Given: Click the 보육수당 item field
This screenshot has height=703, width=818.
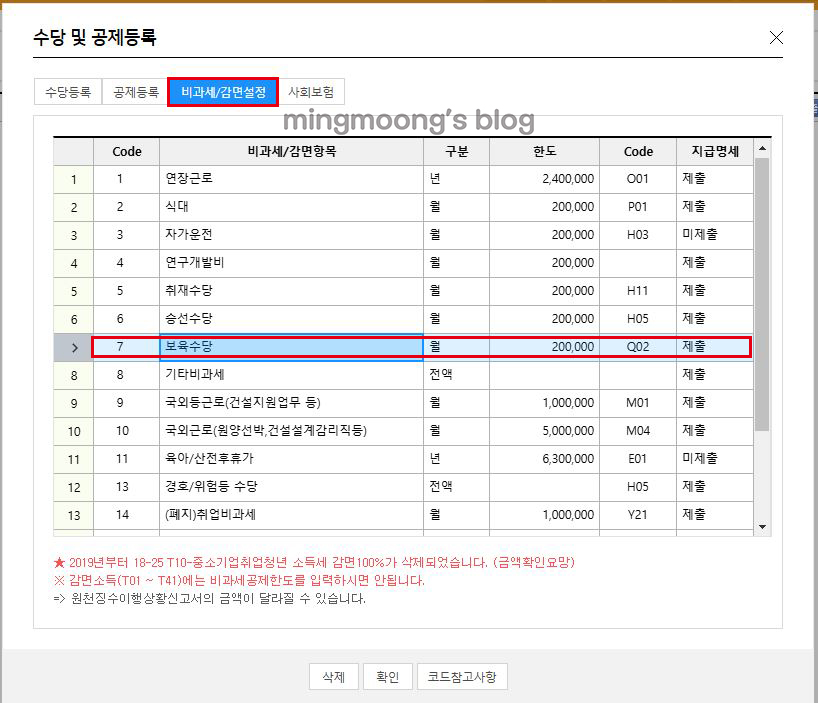Looking at the screenshot, I should 291,347.
